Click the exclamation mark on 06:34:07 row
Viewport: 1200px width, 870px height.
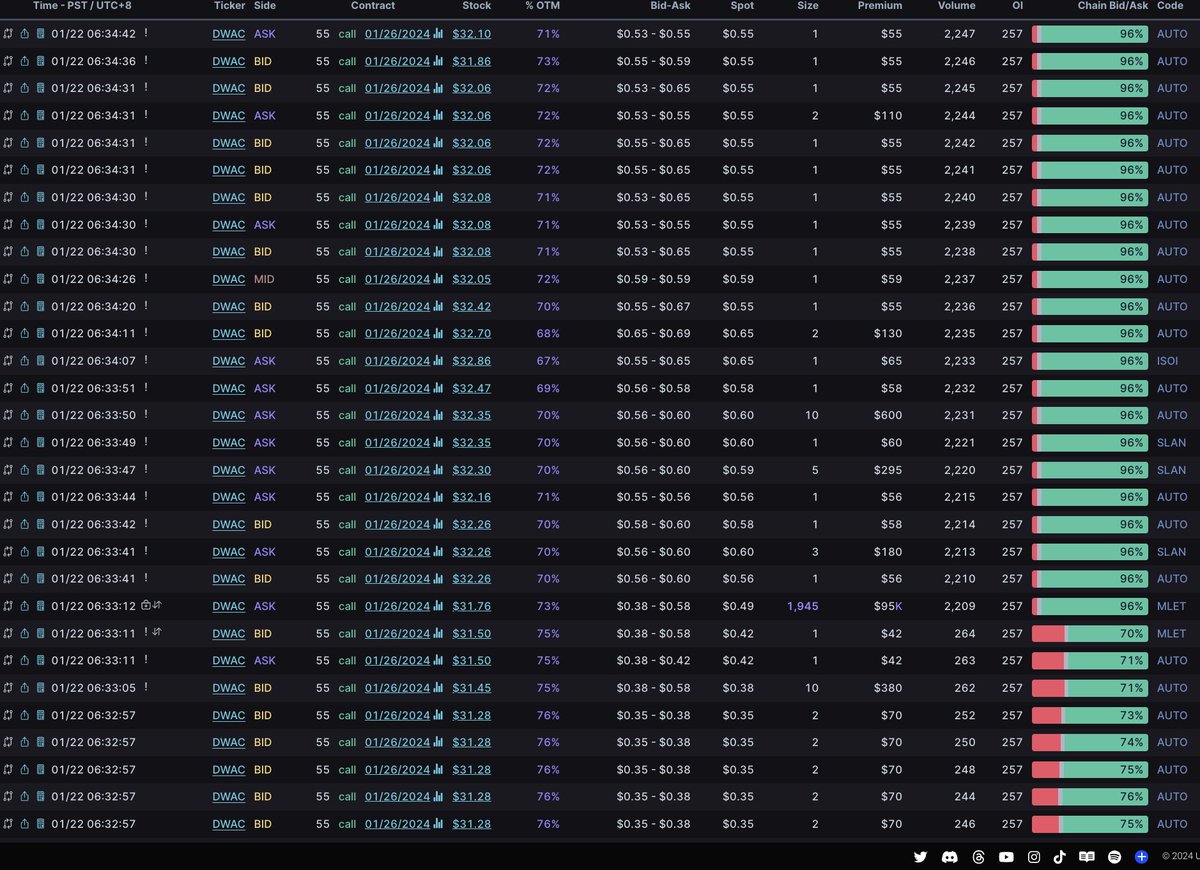click(x=146, y=360)
